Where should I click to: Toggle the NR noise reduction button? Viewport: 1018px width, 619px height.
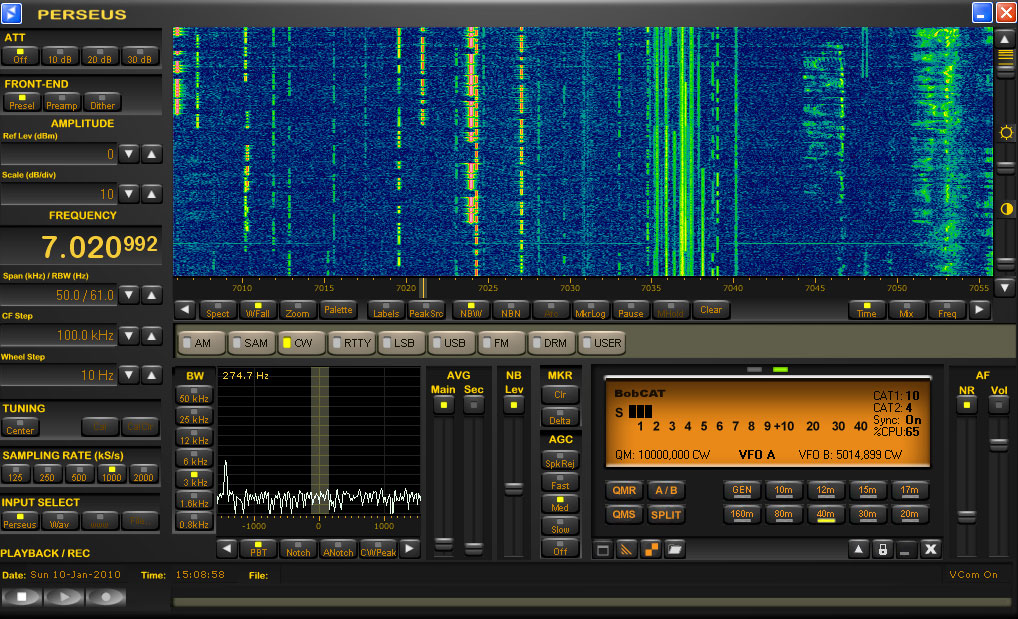point(967,405)
